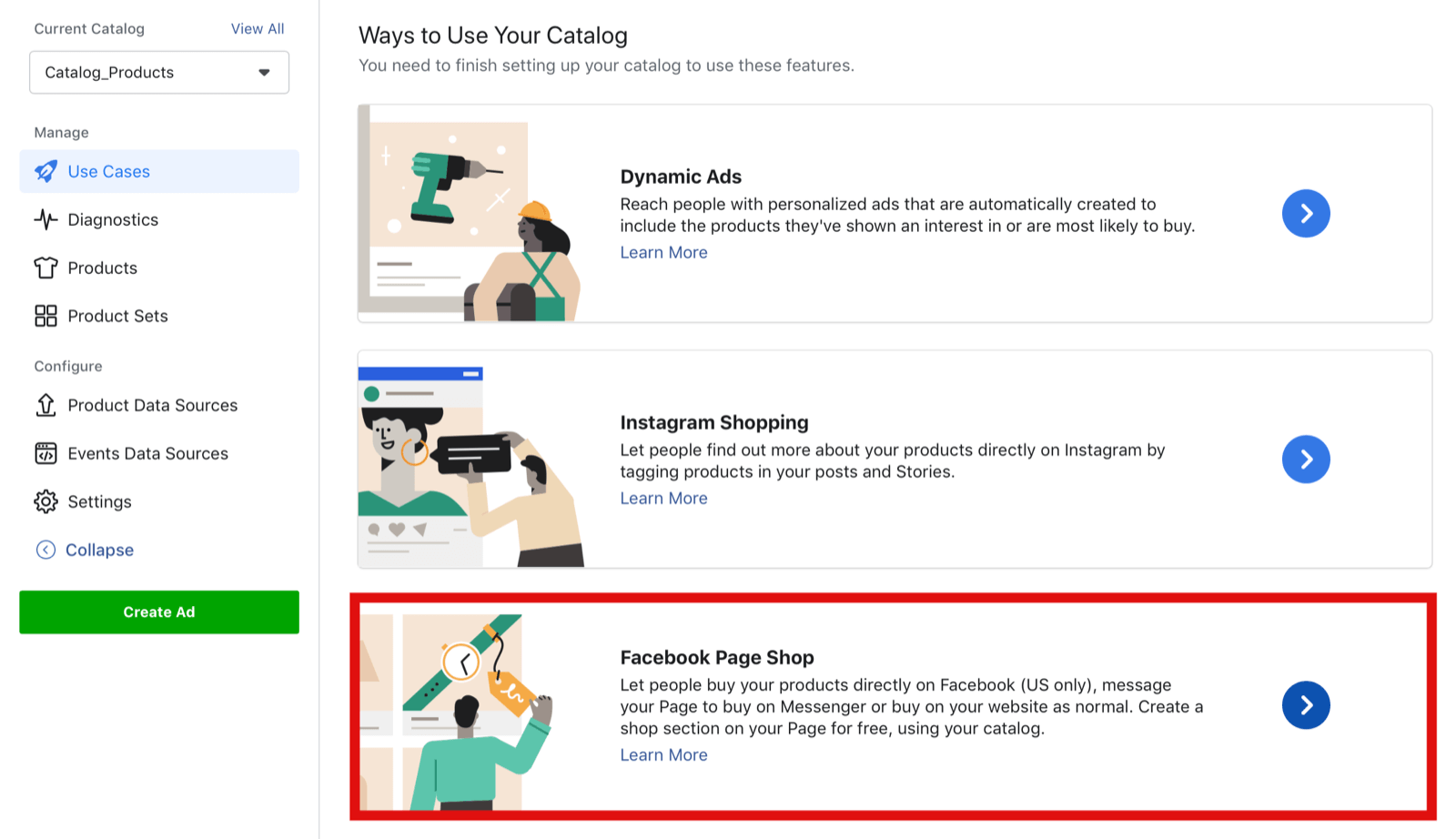Click the Collapse circled arrow icon
This screenshot has width=1456, height=839.
(45, 550)
